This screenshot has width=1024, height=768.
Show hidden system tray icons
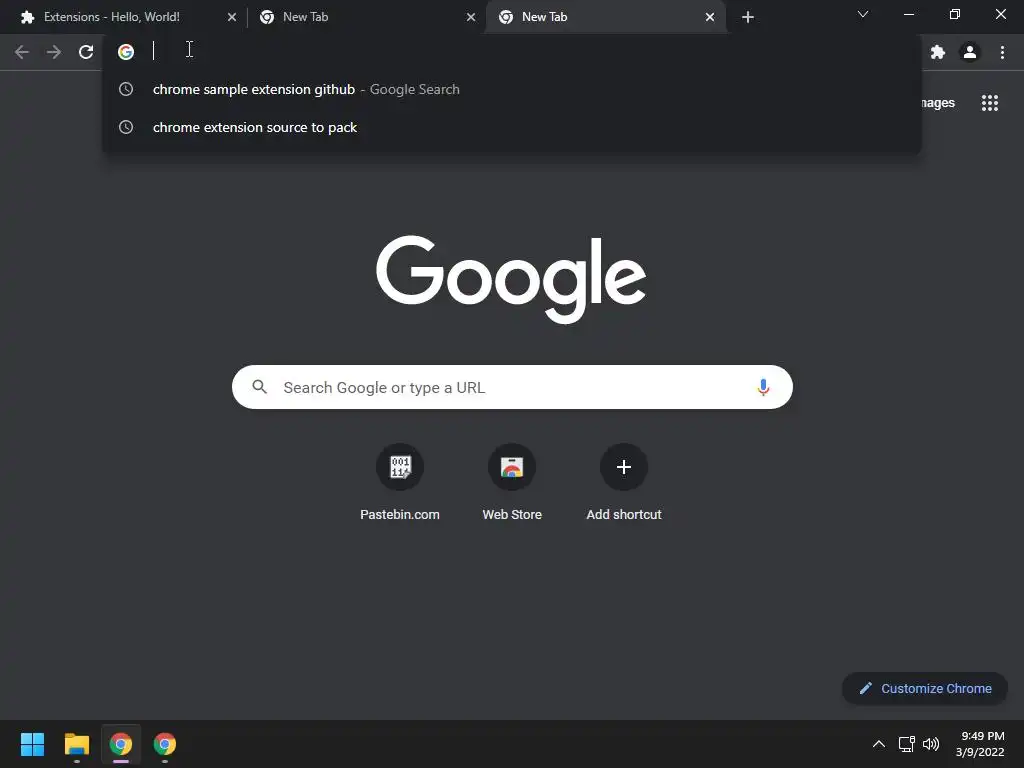pyautogui.click(x=879, y=744)
